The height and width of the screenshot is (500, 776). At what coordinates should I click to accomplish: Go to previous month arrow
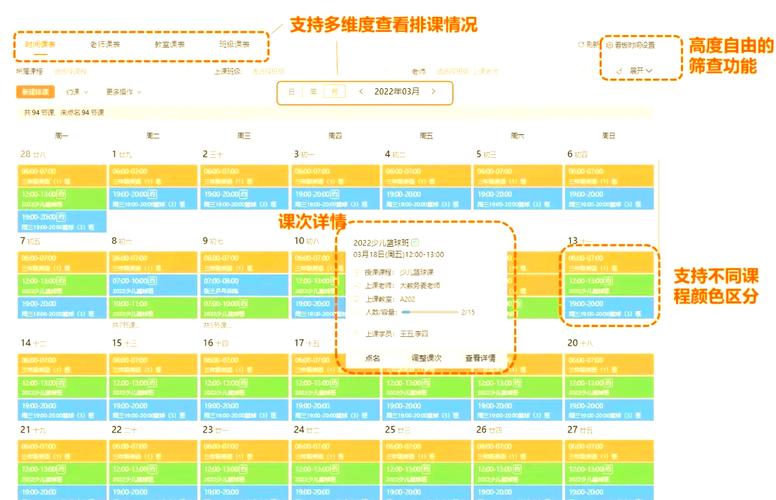click(361, 92)
